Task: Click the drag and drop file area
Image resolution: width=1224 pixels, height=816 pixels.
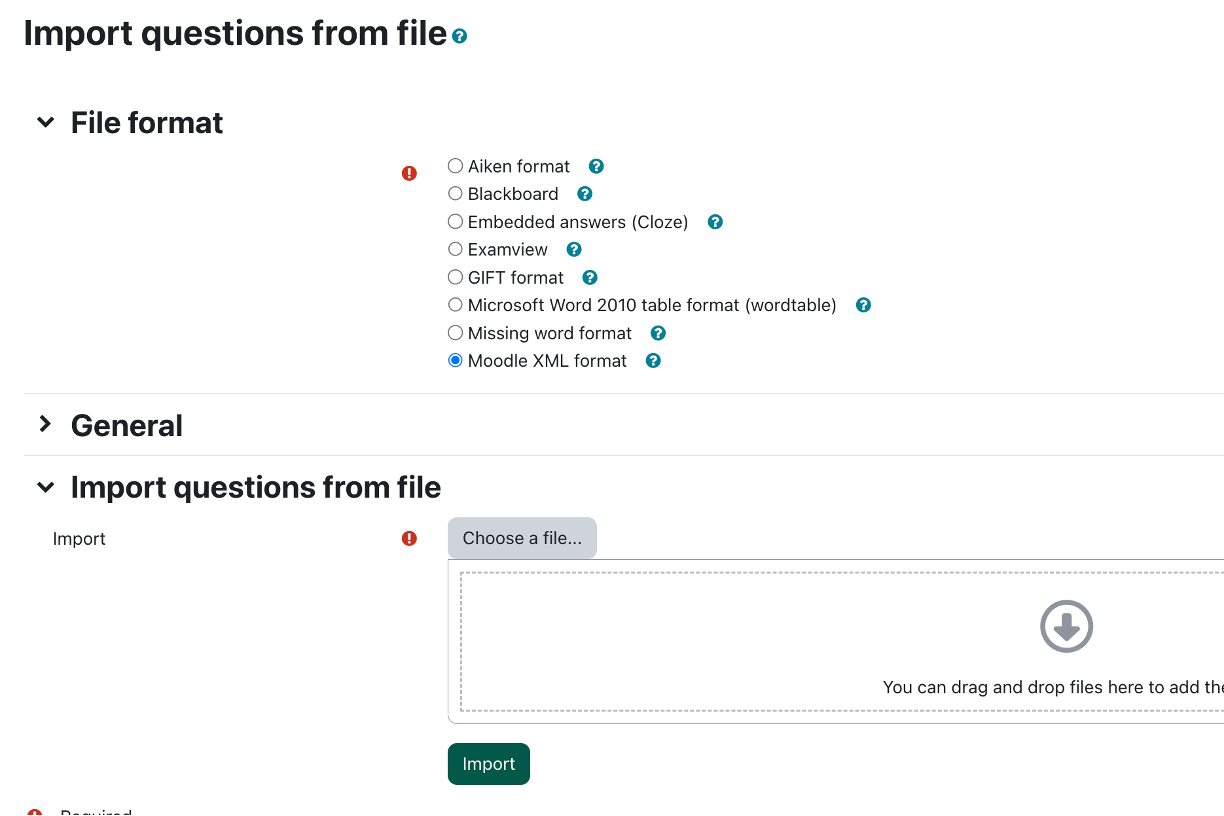Action: point(840,640)
